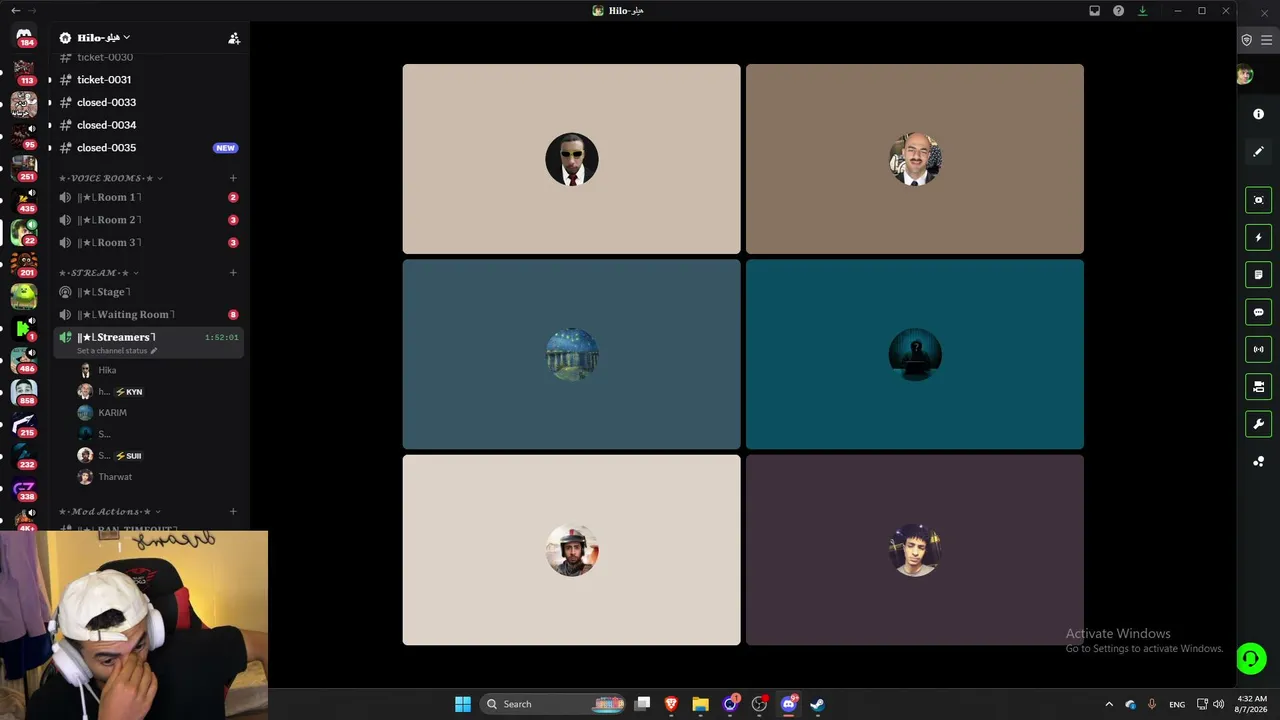Go back with title bar arrow
The image size is (1280, 720).
point(15,10)
